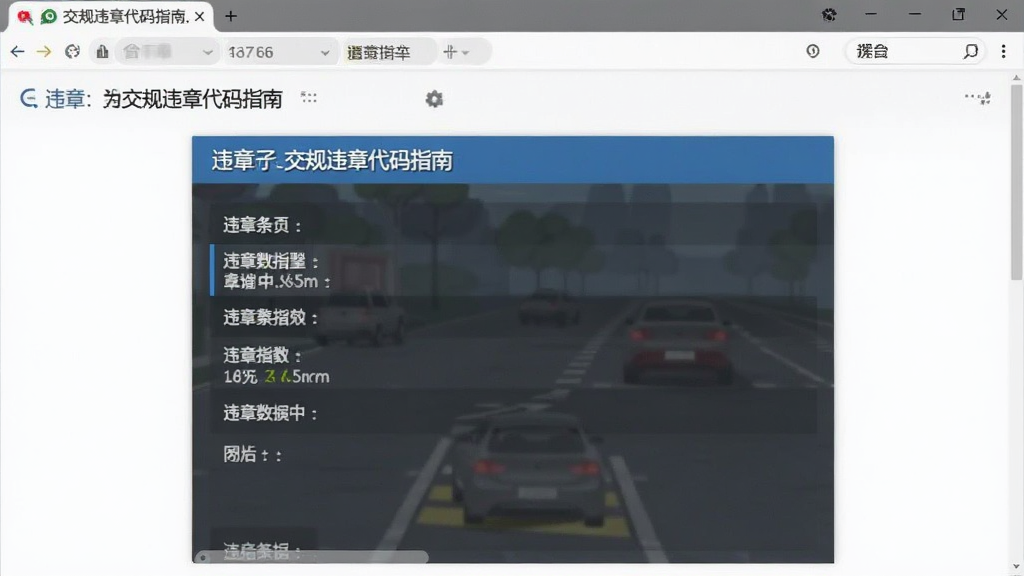Viewport: 1024px width, 576px height.
Task: Click the blue panel header 交规违章代码指南
Action: [x=513, y=160]
